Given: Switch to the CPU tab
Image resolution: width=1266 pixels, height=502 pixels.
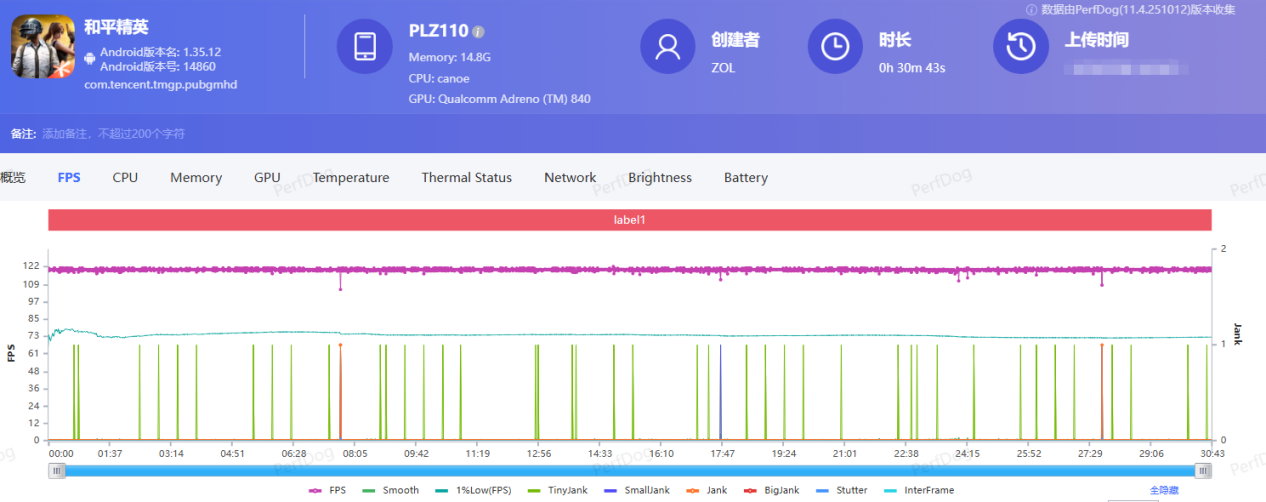Looking at the screenshot, I should pyautogui.click(x=125, y=177).
